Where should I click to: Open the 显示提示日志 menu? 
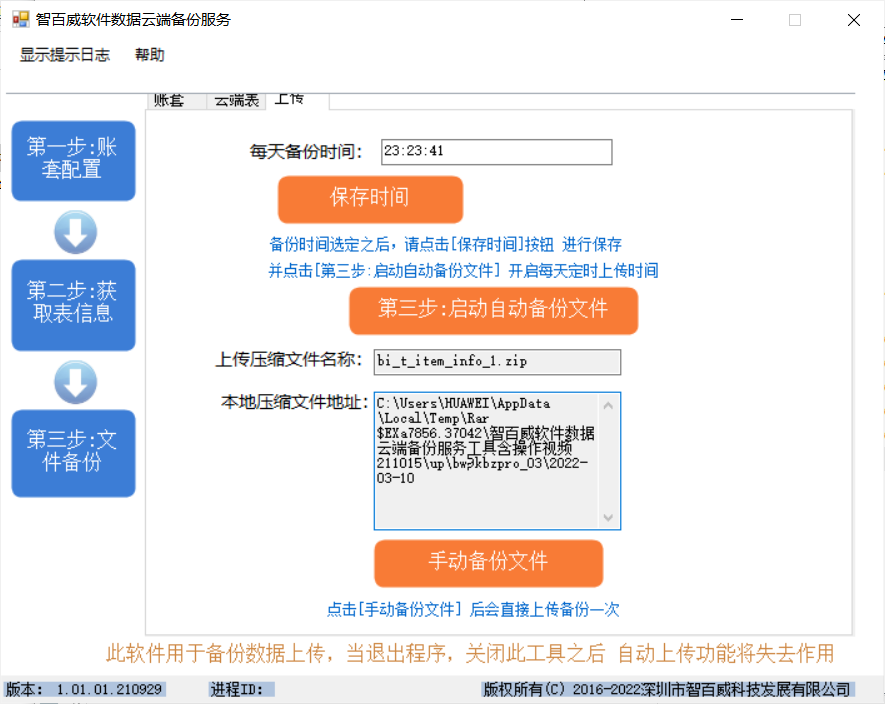pos(65,55)
